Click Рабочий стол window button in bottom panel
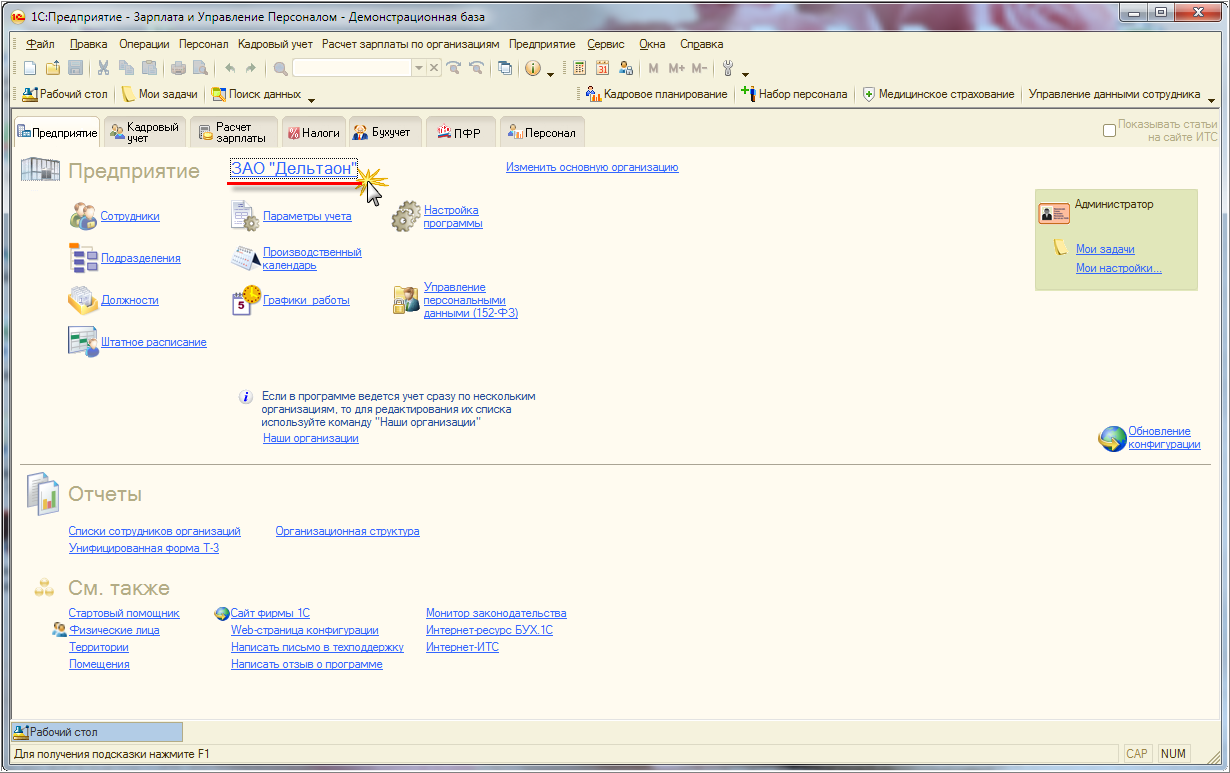The width and height of the screenshot is (1230, 773). (x=97, y=732)
